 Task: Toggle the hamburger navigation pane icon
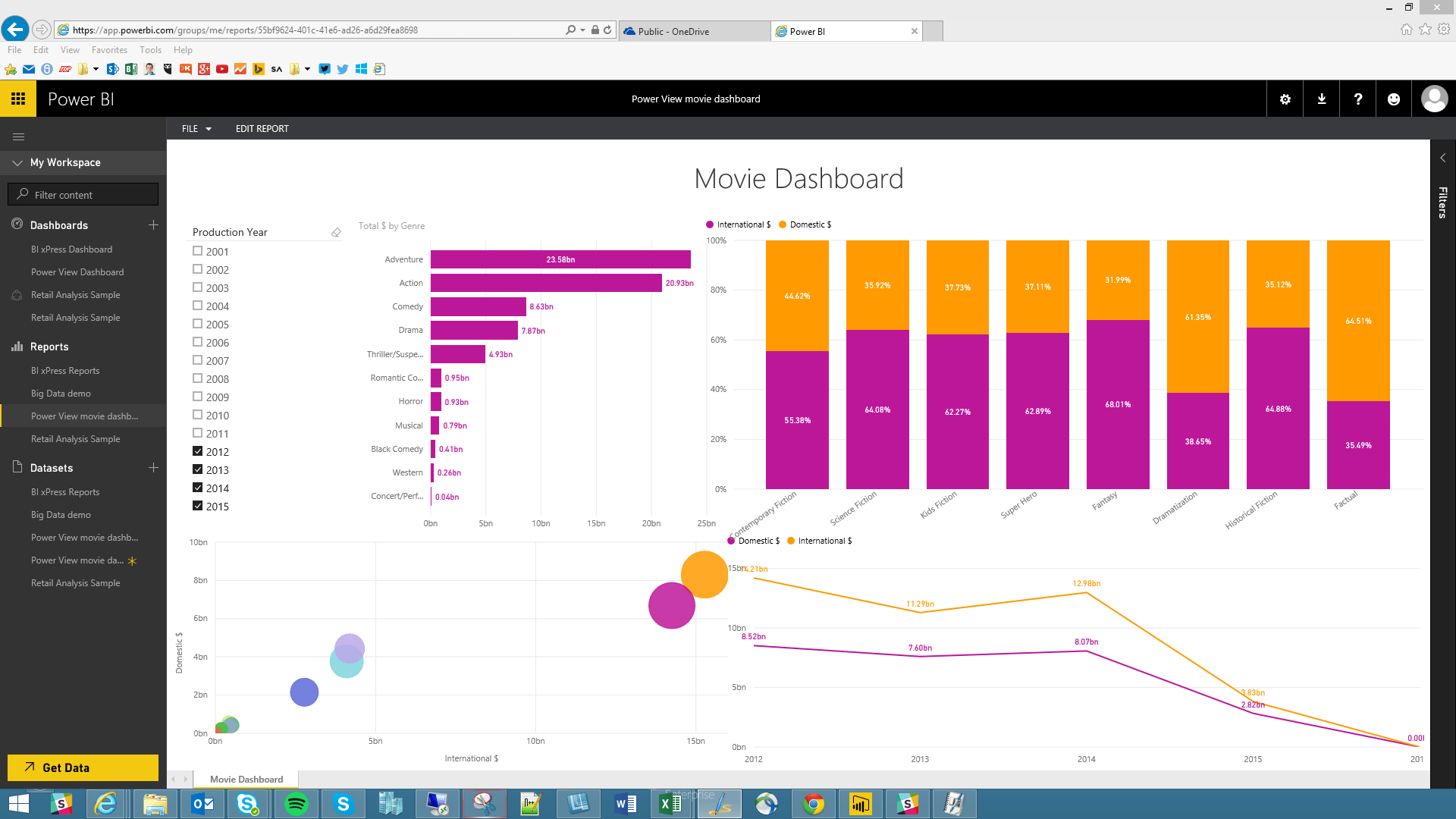[19, 136]
